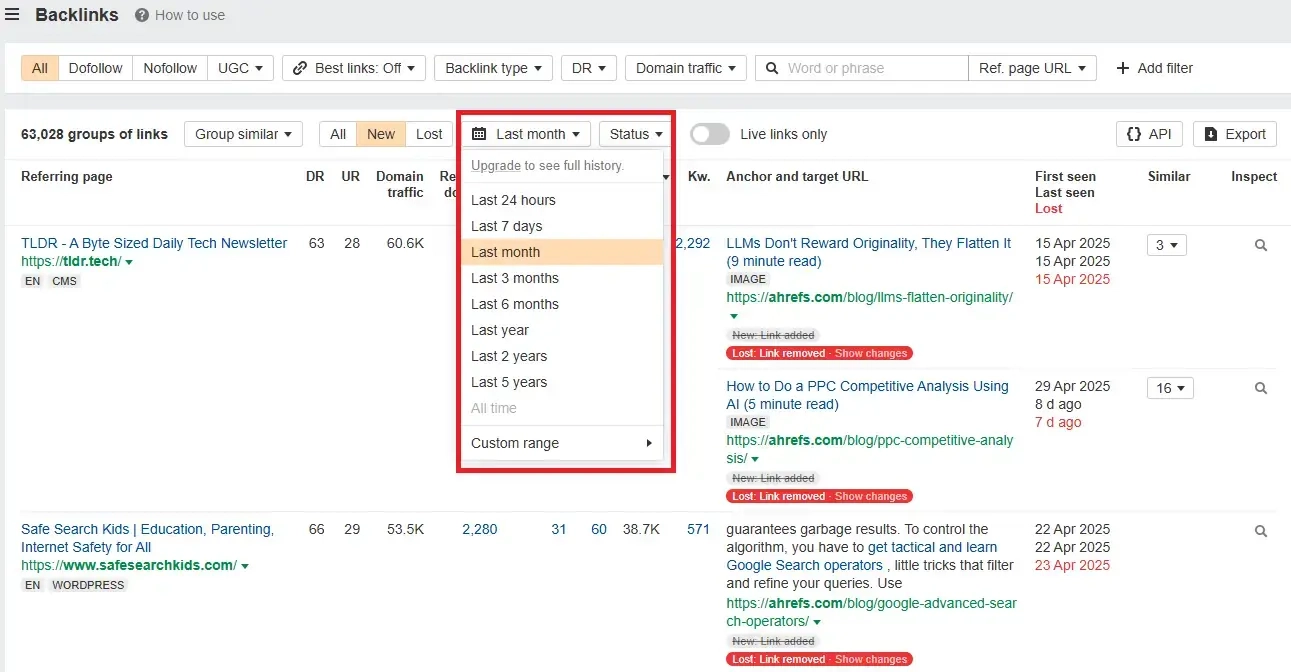Image resolution: width=1291 pixels, height=672 pixels.
Task: Toggle Live links only switch
Action: [x=709, y=134]
